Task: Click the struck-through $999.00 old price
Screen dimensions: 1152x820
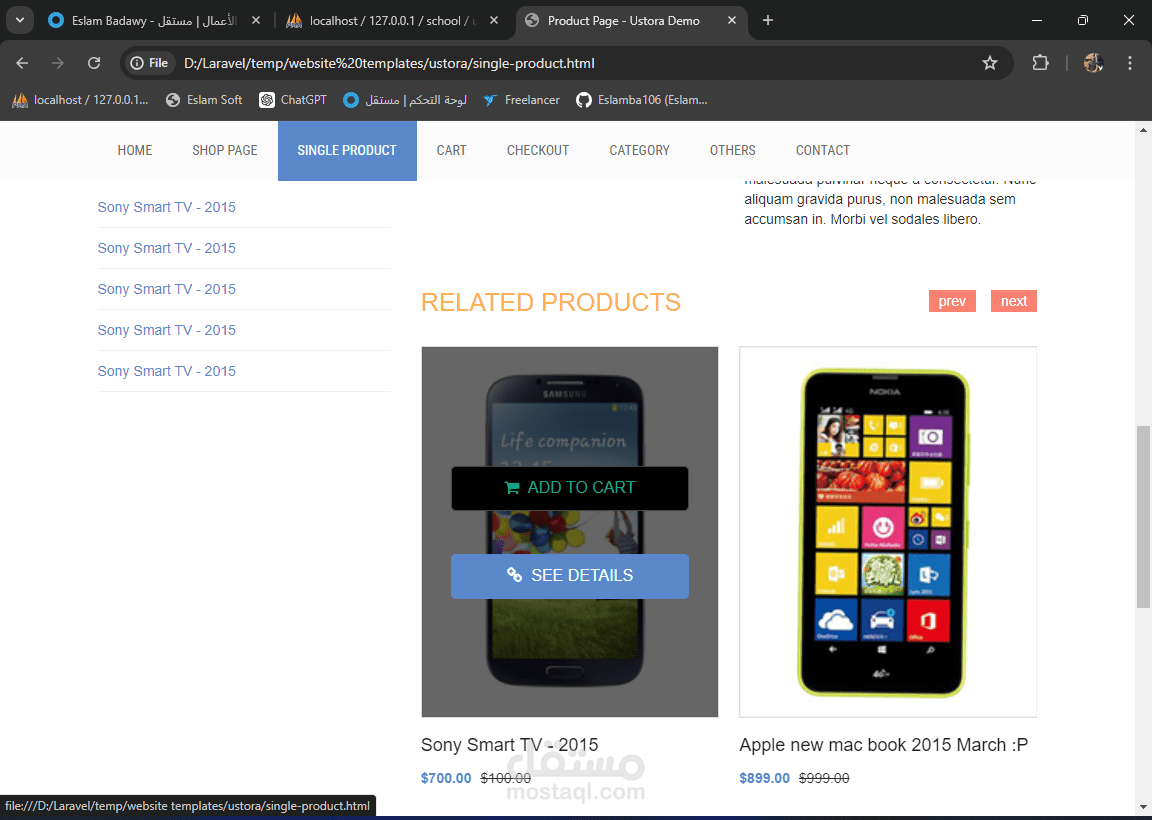Action: pyautogui.click(x=824, y=778)
